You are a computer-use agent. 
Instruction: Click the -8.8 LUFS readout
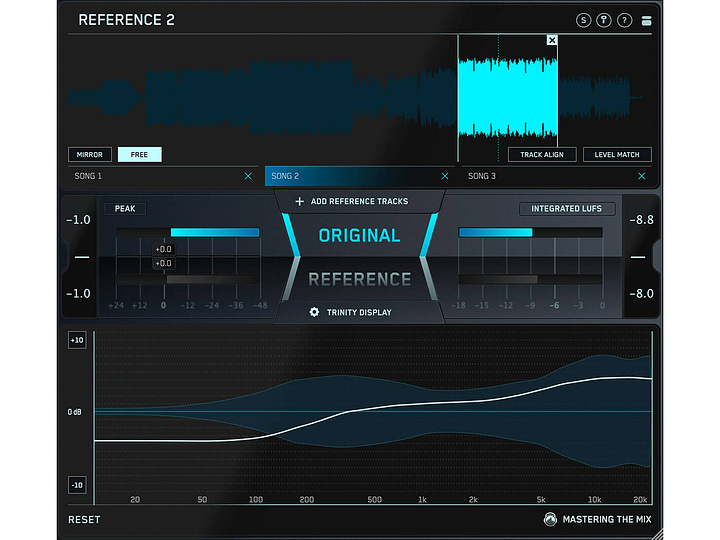pos(641,220)
